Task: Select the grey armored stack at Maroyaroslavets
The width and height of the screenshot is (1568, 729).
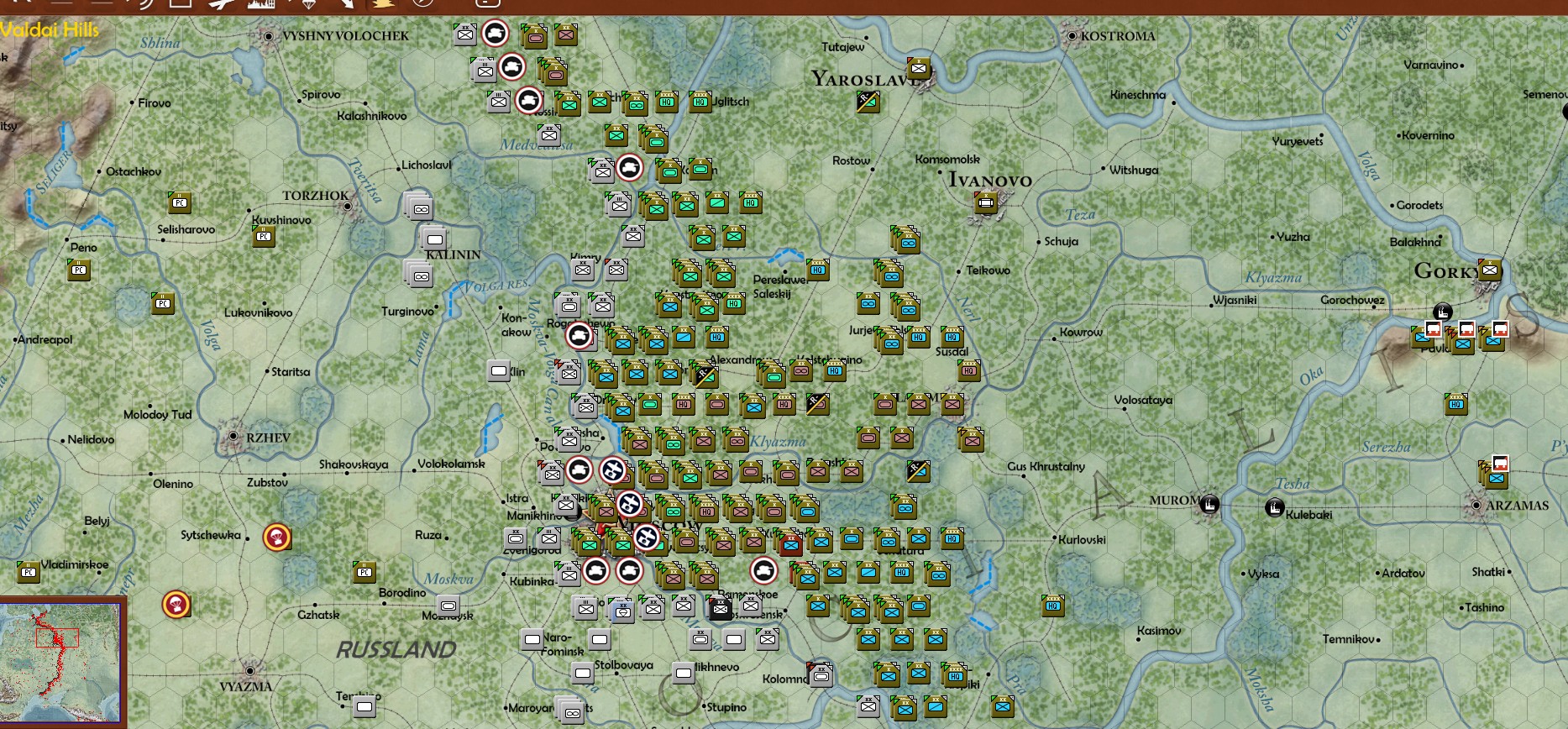Action: click(570, 711)
